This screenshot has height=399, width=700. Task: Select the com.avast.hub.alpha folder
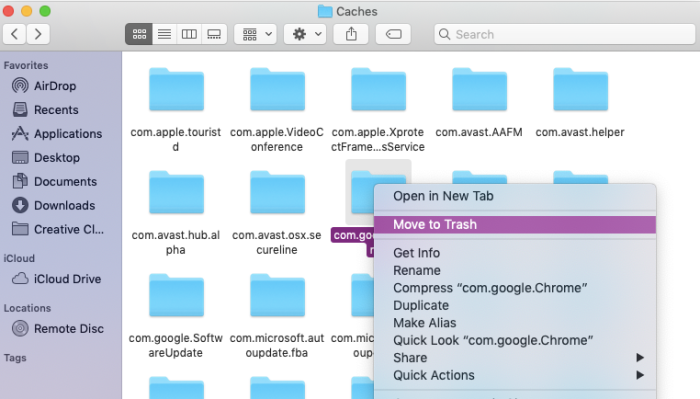coord(176,192)
